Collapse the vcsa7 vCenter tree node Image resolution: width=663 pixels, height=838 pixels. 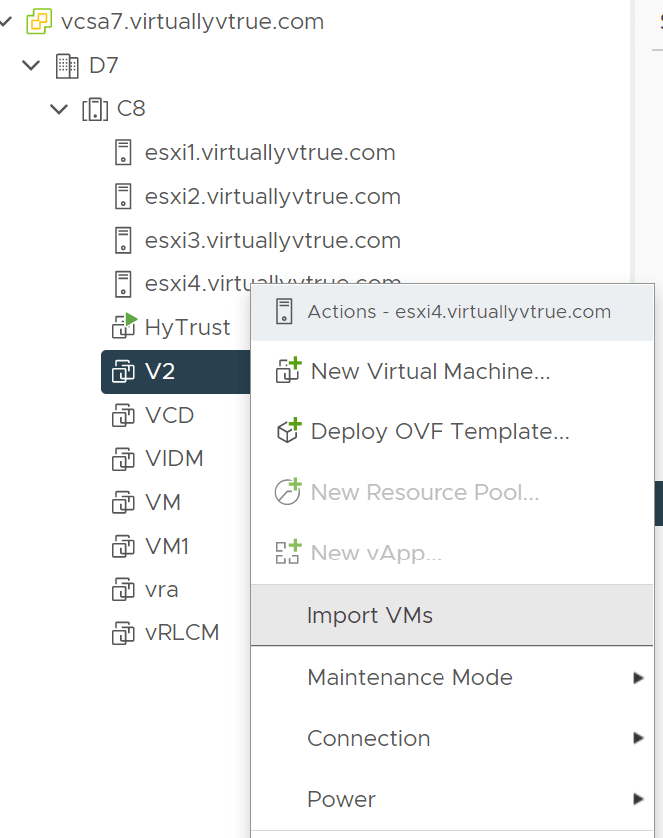click(x=6, y=21)
